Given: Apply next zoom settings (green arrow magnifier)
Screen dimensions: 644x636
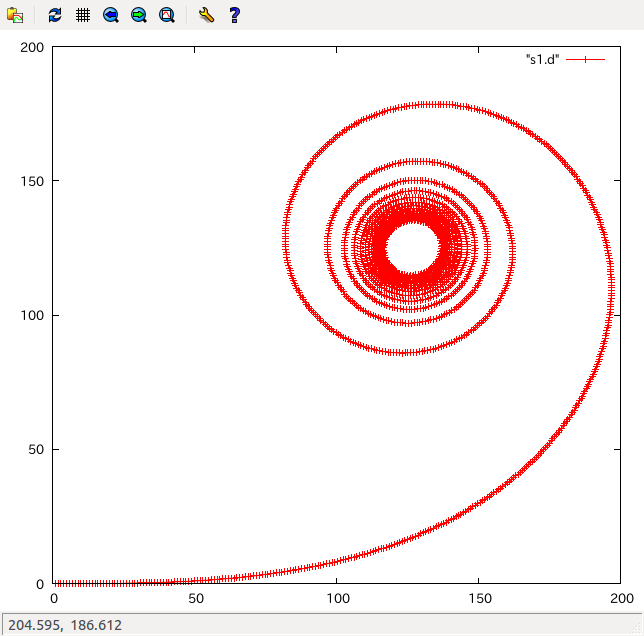Looking at the screenshot, I should click(x=138, y=15).
